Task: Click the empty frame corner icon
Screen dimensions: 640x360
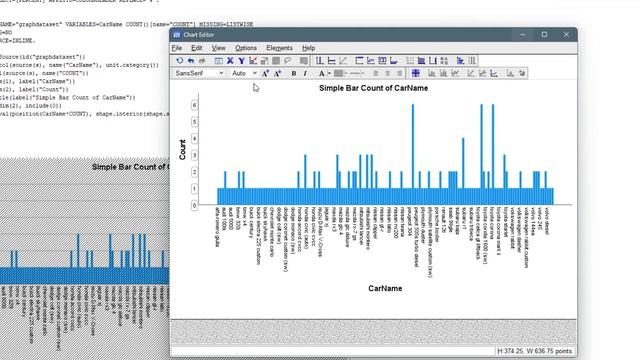Action: tap(359, 61)
